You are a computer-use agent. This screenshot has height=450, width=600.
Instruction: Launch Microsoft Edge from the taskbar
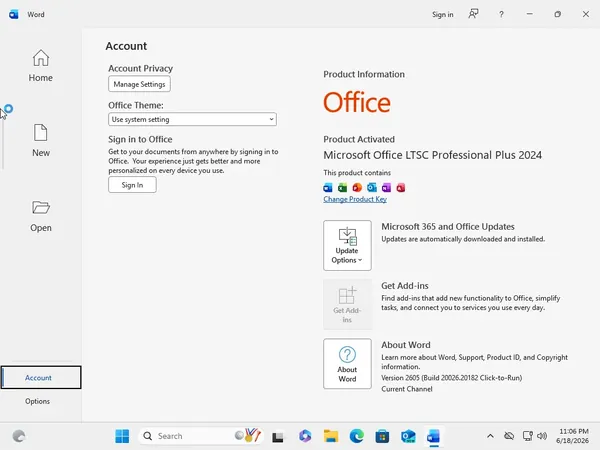(356, 436)
